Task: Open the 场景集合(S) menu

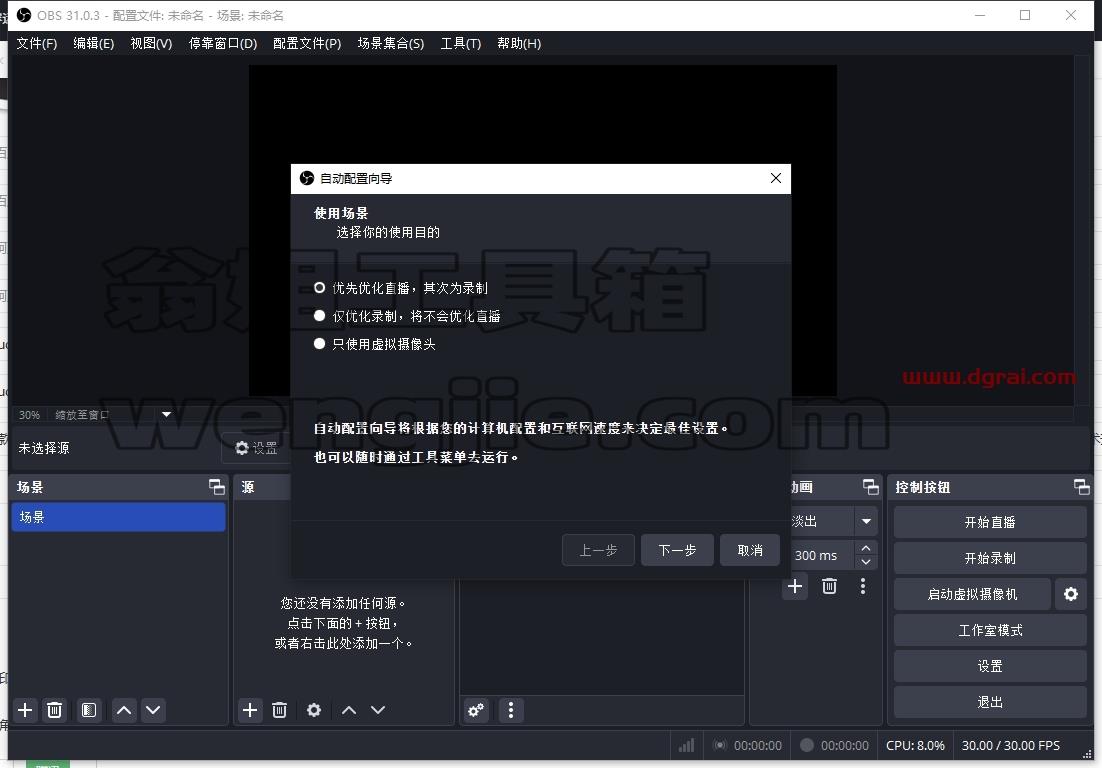Action: 390,43
